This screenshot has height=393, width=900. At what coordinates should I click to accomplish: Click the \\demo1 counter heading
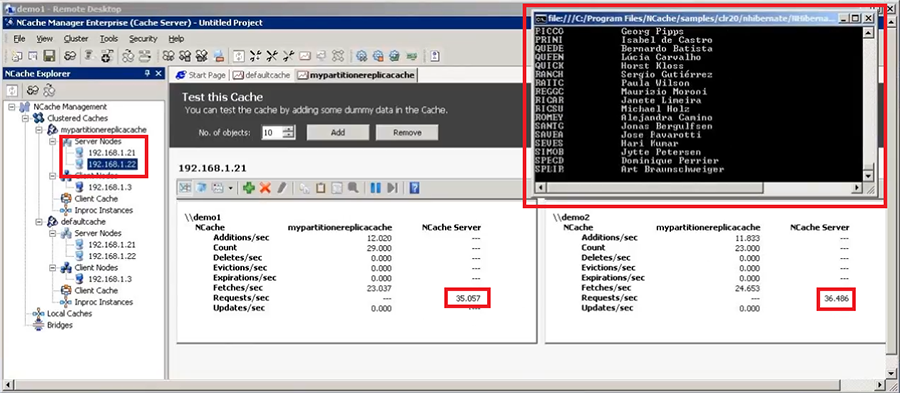pyautogui.click(x=203, y=217)
